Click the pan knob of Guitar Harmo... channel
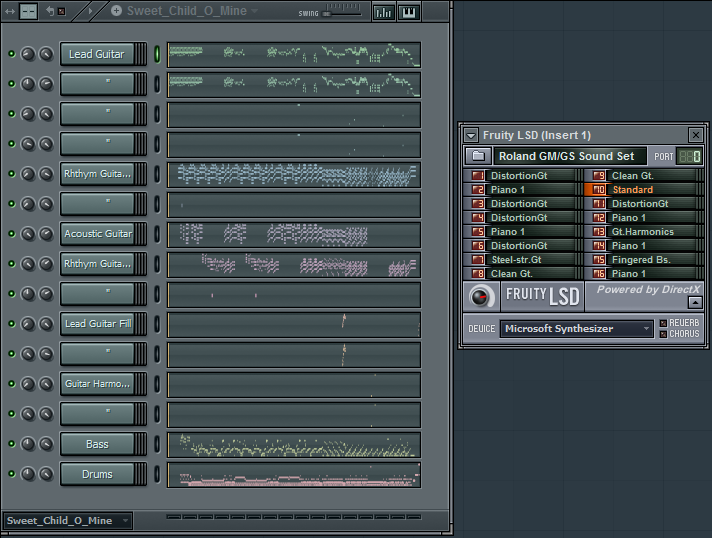This screenshot has width=712, height=538. 28,384
